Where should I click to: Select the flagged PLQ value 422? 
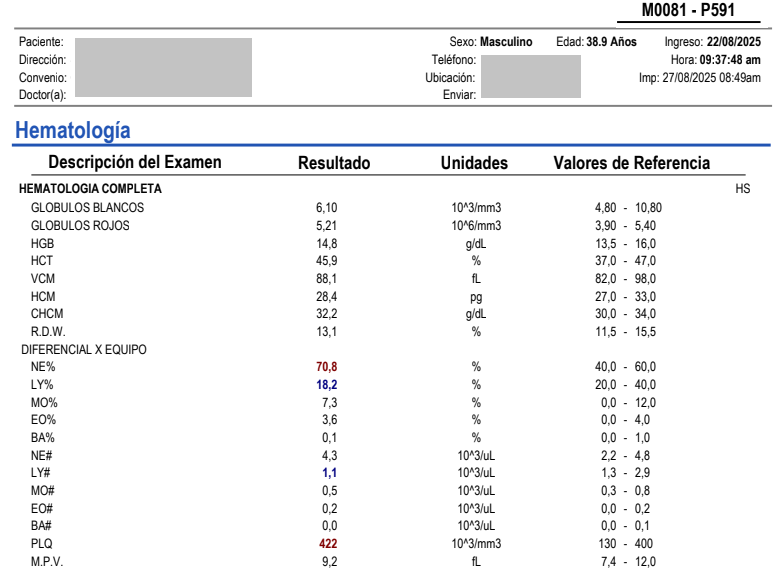(327, 545)
